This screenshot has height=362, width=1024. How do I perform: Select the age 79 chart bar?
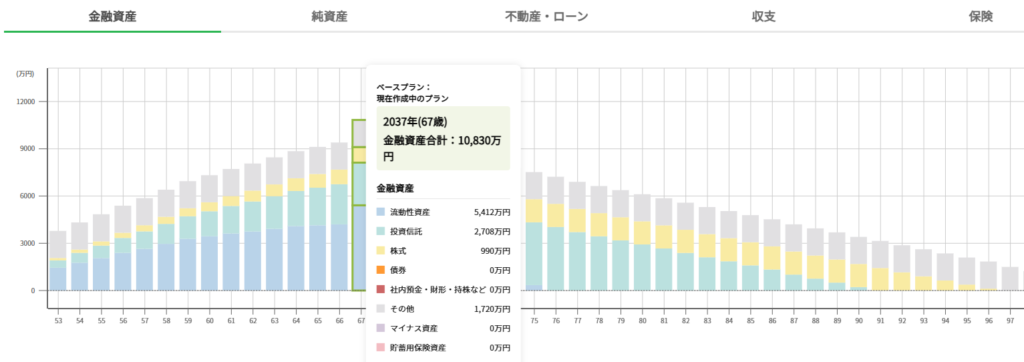(x=620, y=240)
